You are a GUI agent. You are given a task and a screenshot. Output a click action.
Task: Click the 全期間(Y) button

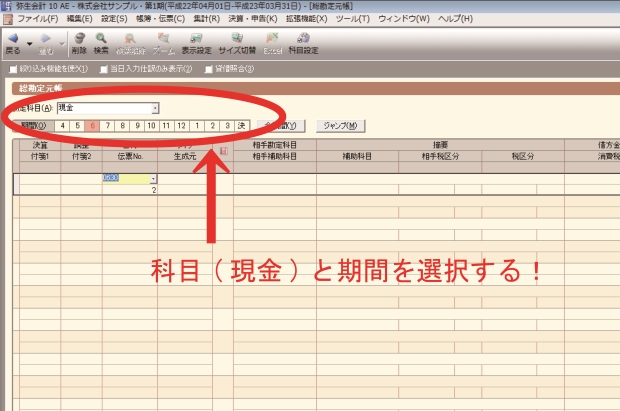pos(281,126)
